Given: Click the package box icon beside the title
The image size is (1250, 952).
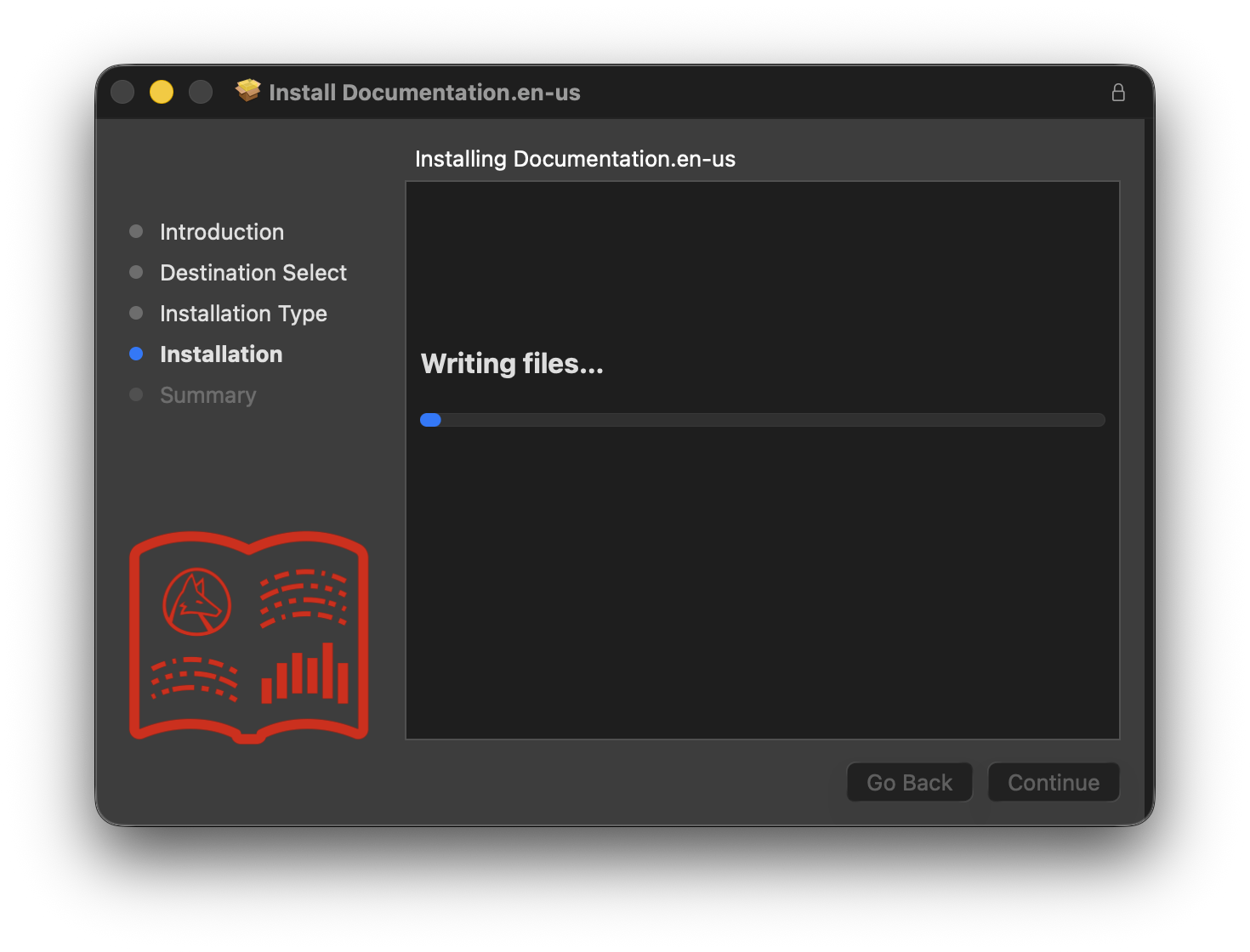Looking at the screenshot, I should [248, 91].
